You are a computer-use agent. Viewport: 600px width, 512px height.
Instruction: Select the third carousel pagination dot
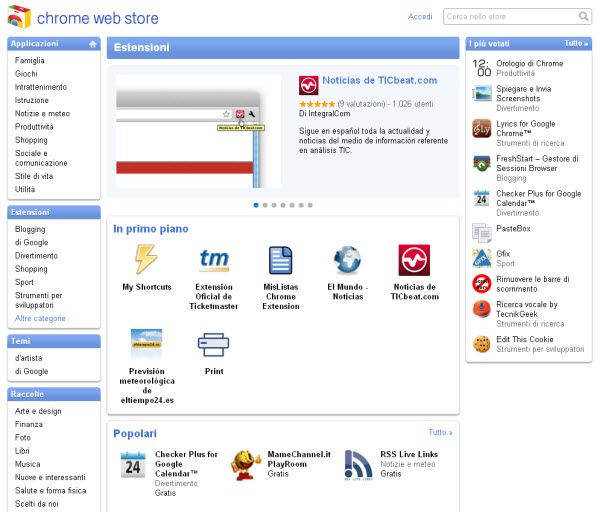[x=274, y=205]
